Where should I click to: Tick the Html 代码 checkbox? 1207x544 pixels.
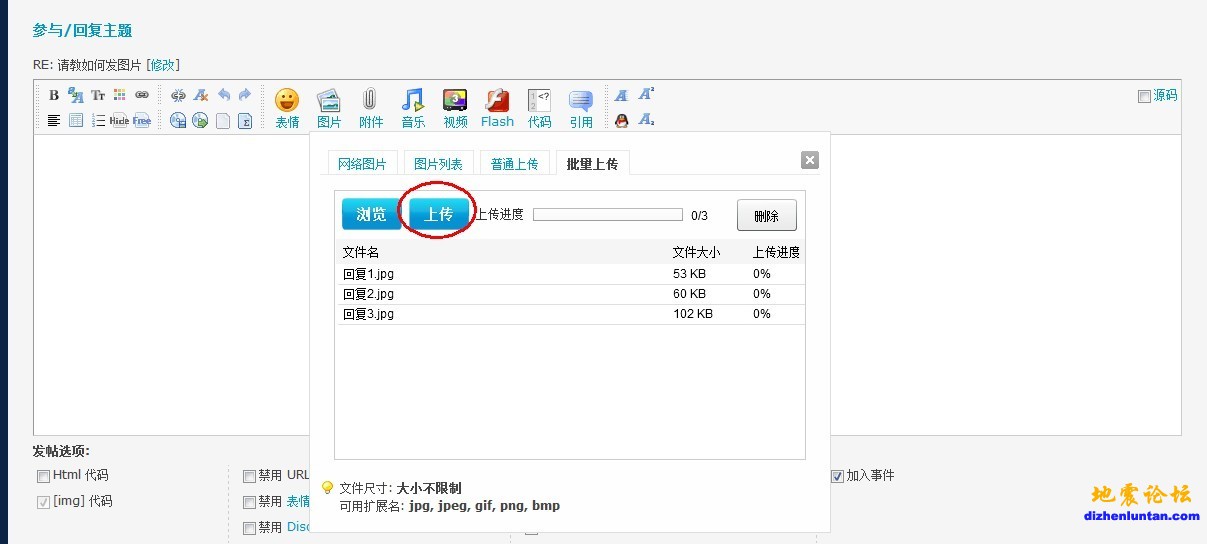(43, 476)
